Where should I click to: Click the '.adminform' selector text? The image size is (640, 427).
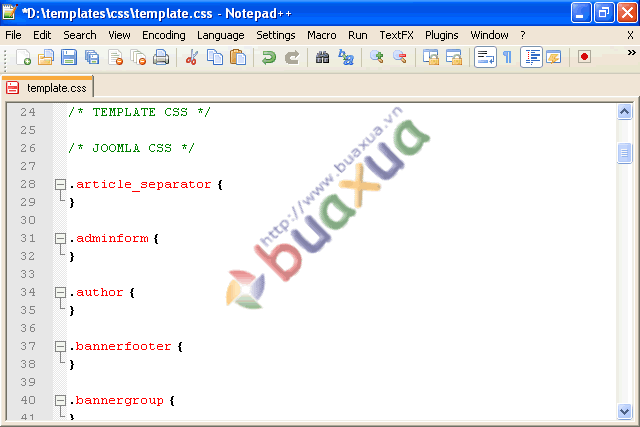[109, 238]
